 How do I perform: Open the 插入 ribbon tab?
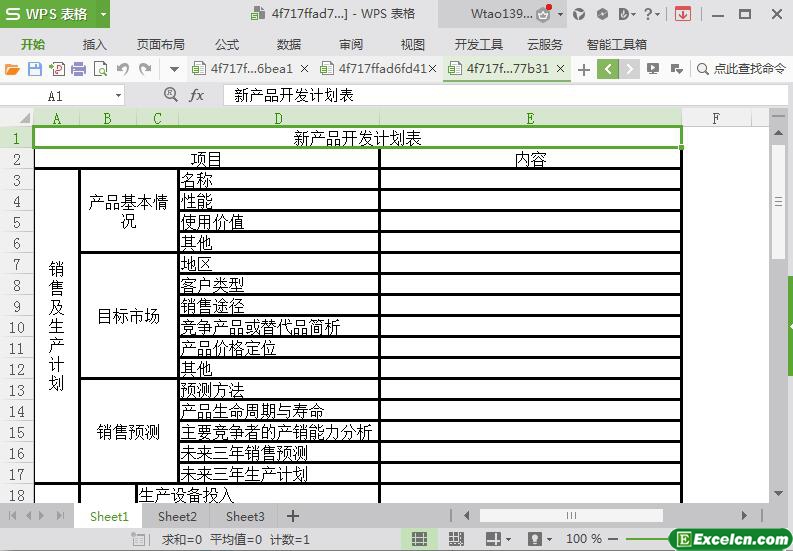coord(95,45)
